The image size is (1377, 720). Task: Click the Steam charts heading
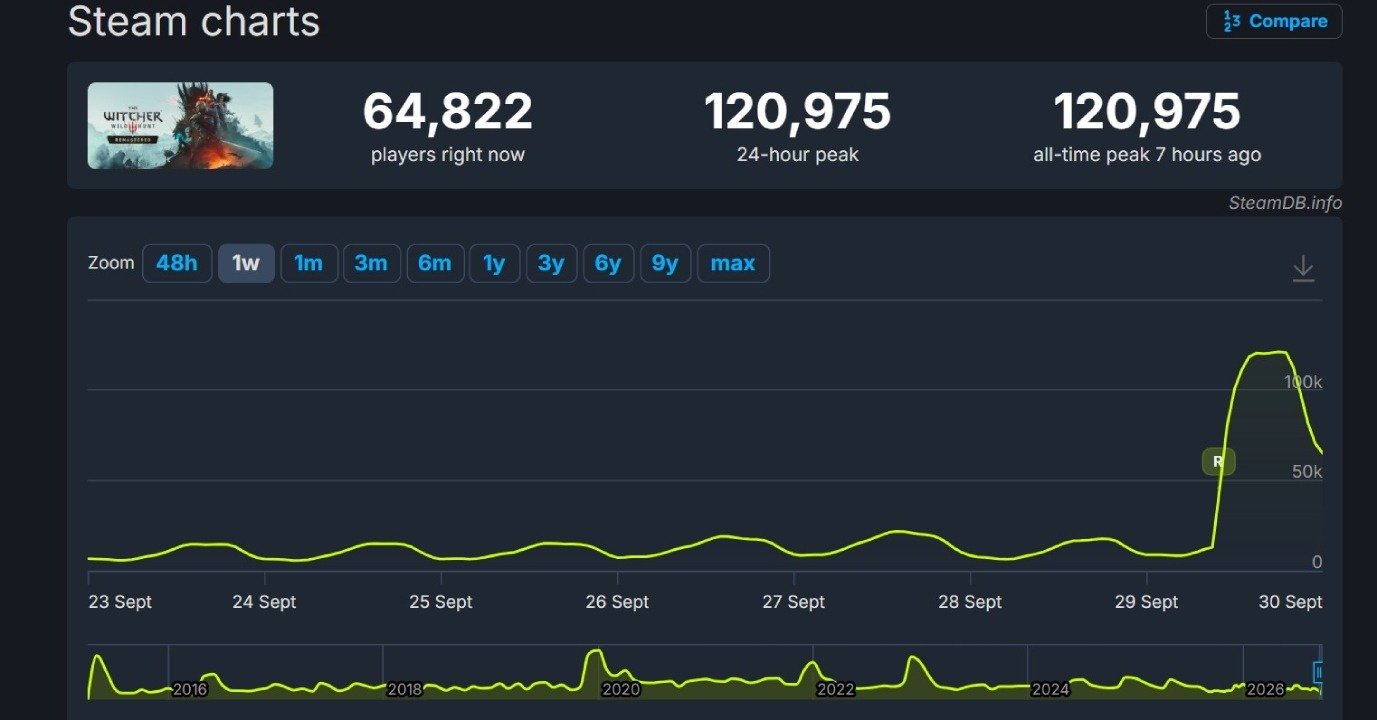tap(194, 21)
